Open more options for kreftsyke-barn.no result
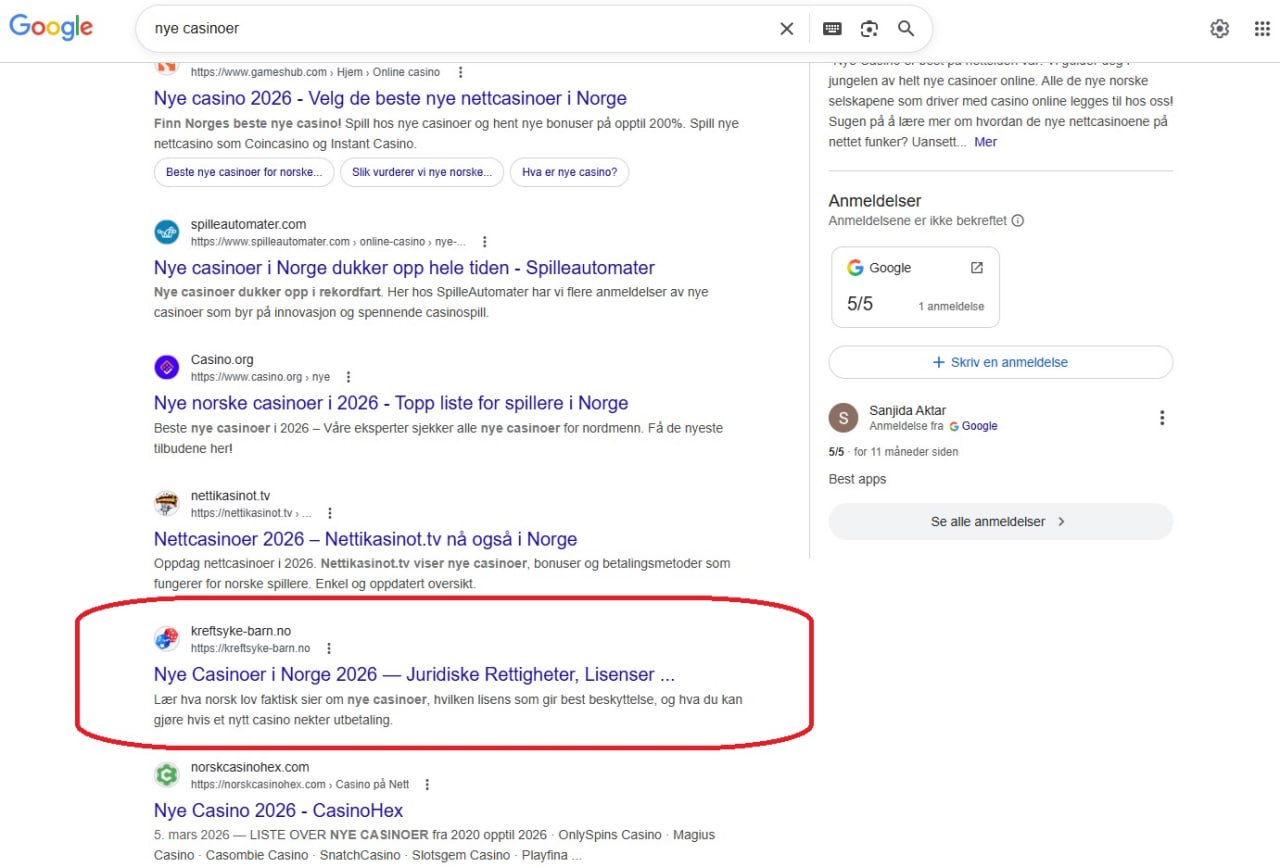The width and height of the screenshot is (1280, 867). click(x=329, y=648)
